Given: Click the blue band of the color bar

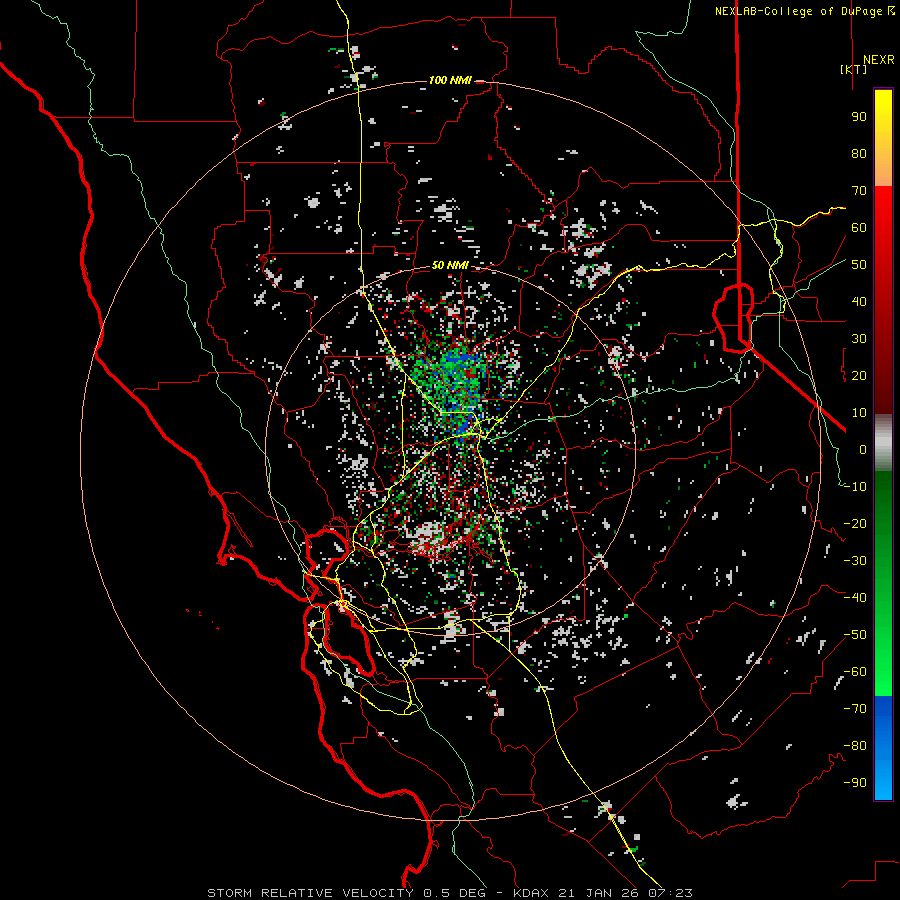Looking at the screenshot, I should point(883,723).
